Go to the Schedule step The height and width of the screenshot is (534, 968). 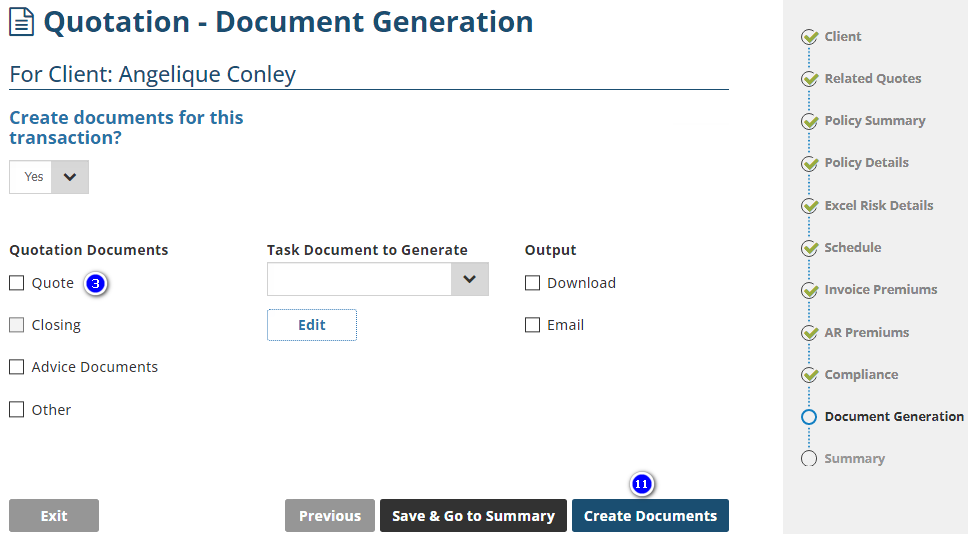[x=852, y=248]
